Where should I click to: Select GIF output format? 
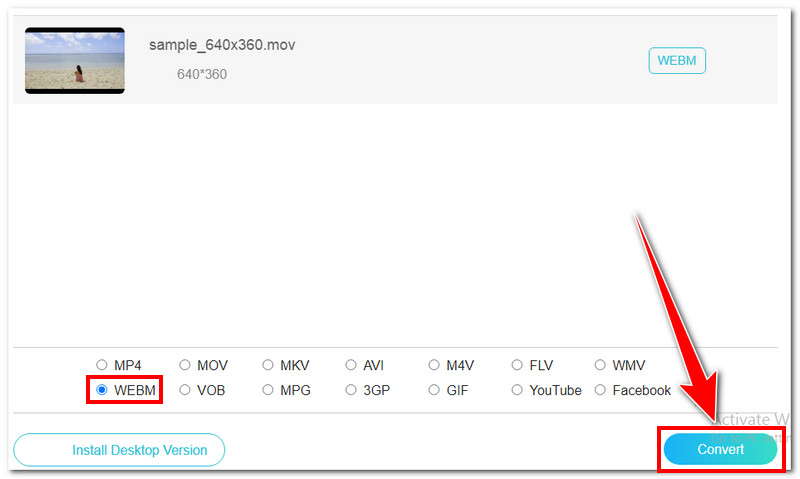434,390
